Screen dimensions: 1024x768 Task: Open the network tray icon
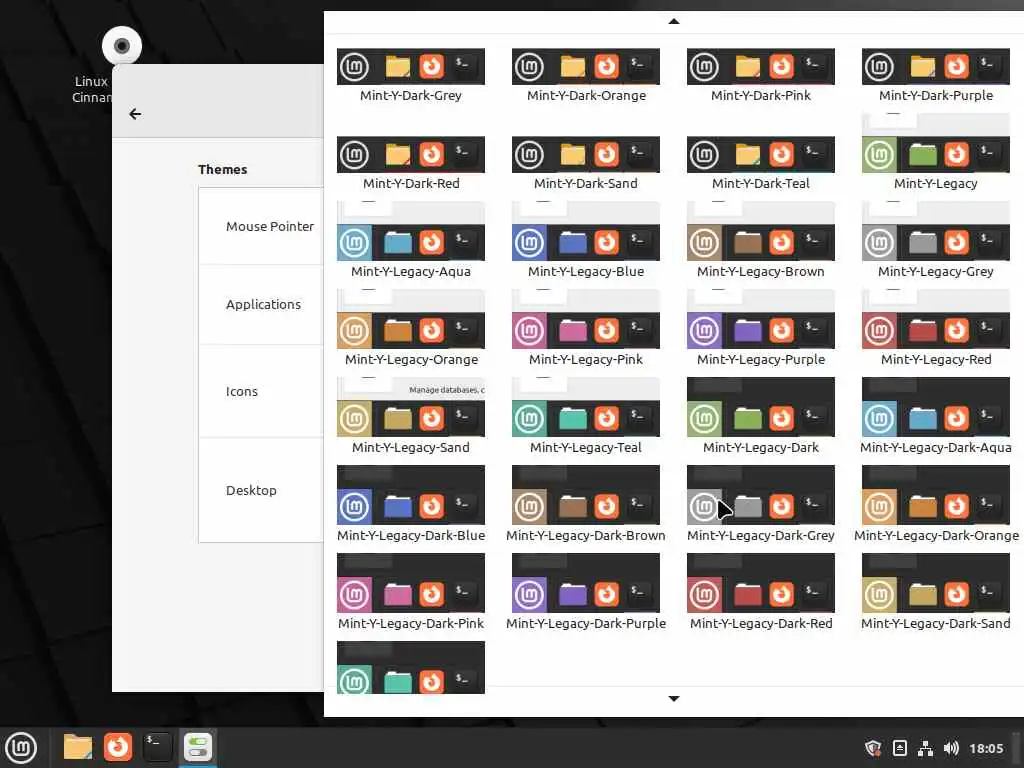925,748
